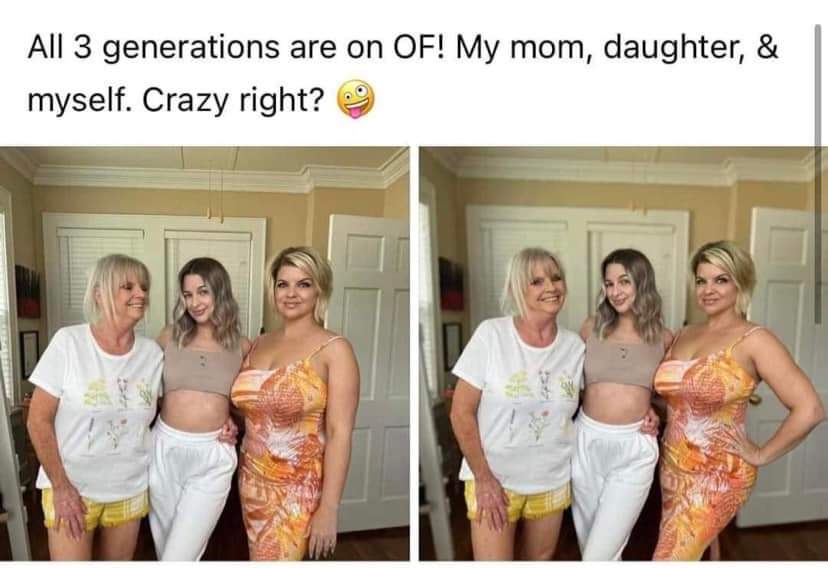Open the right photo in the post

[623, 353]
